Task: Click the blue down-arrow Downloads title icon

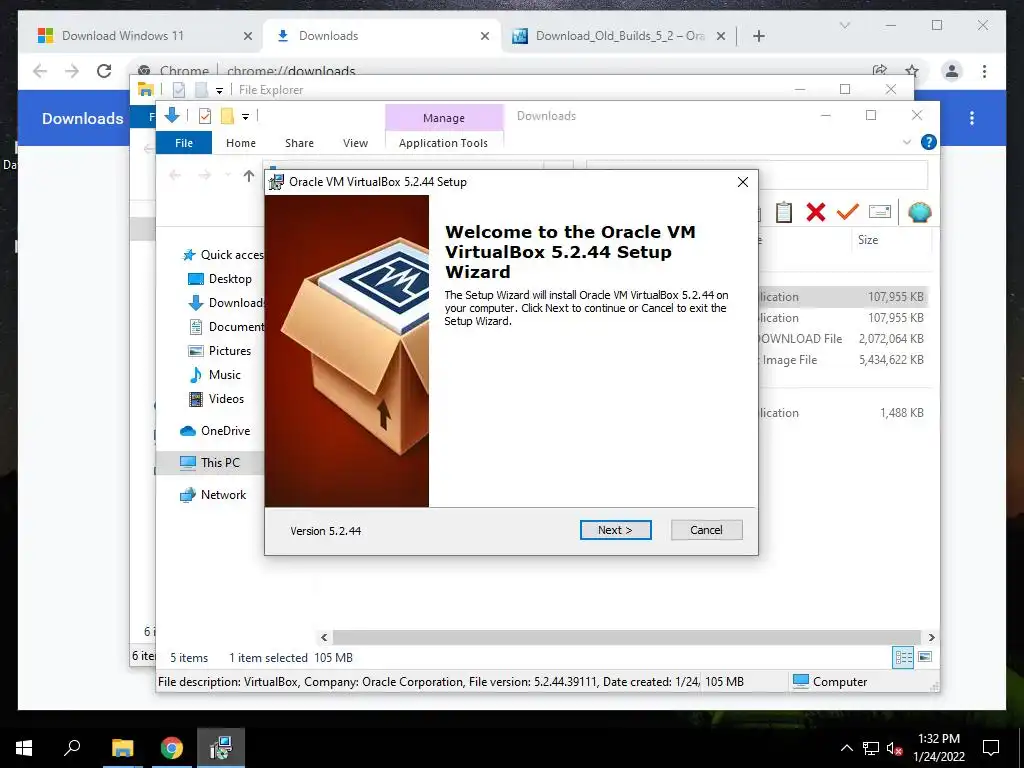Action: pos(172,116)
